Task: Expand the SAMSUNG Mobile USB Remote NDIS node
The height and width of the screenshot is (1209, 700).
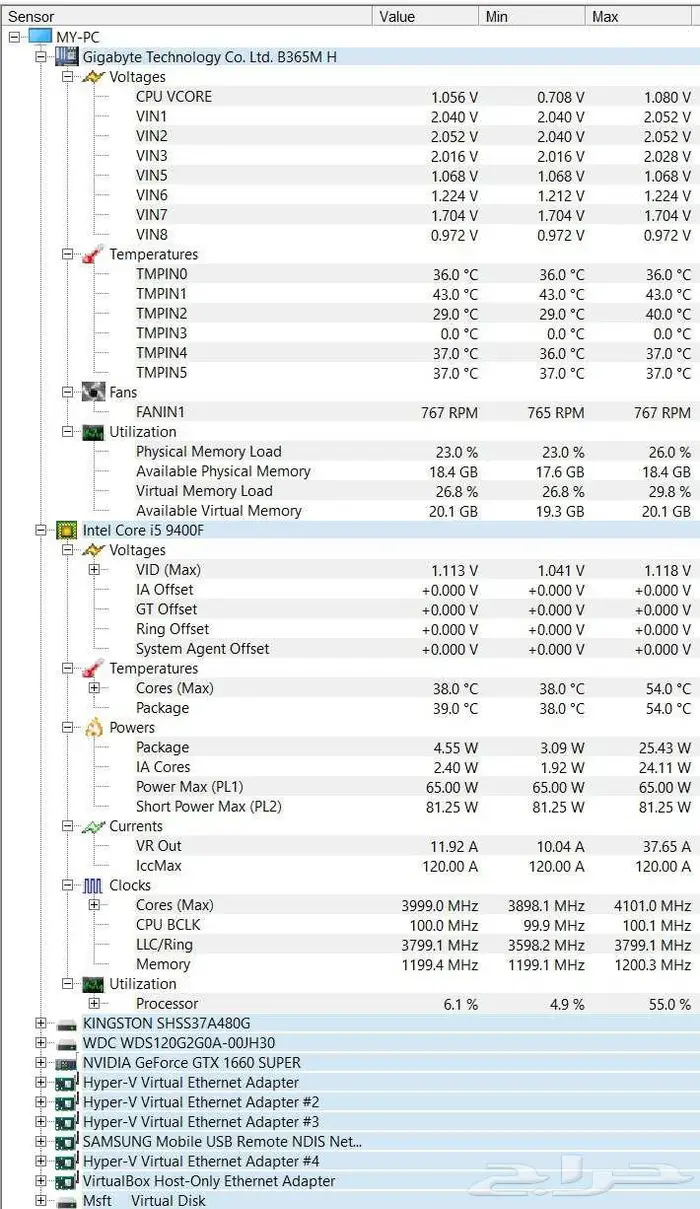Action: [41, 1142]
